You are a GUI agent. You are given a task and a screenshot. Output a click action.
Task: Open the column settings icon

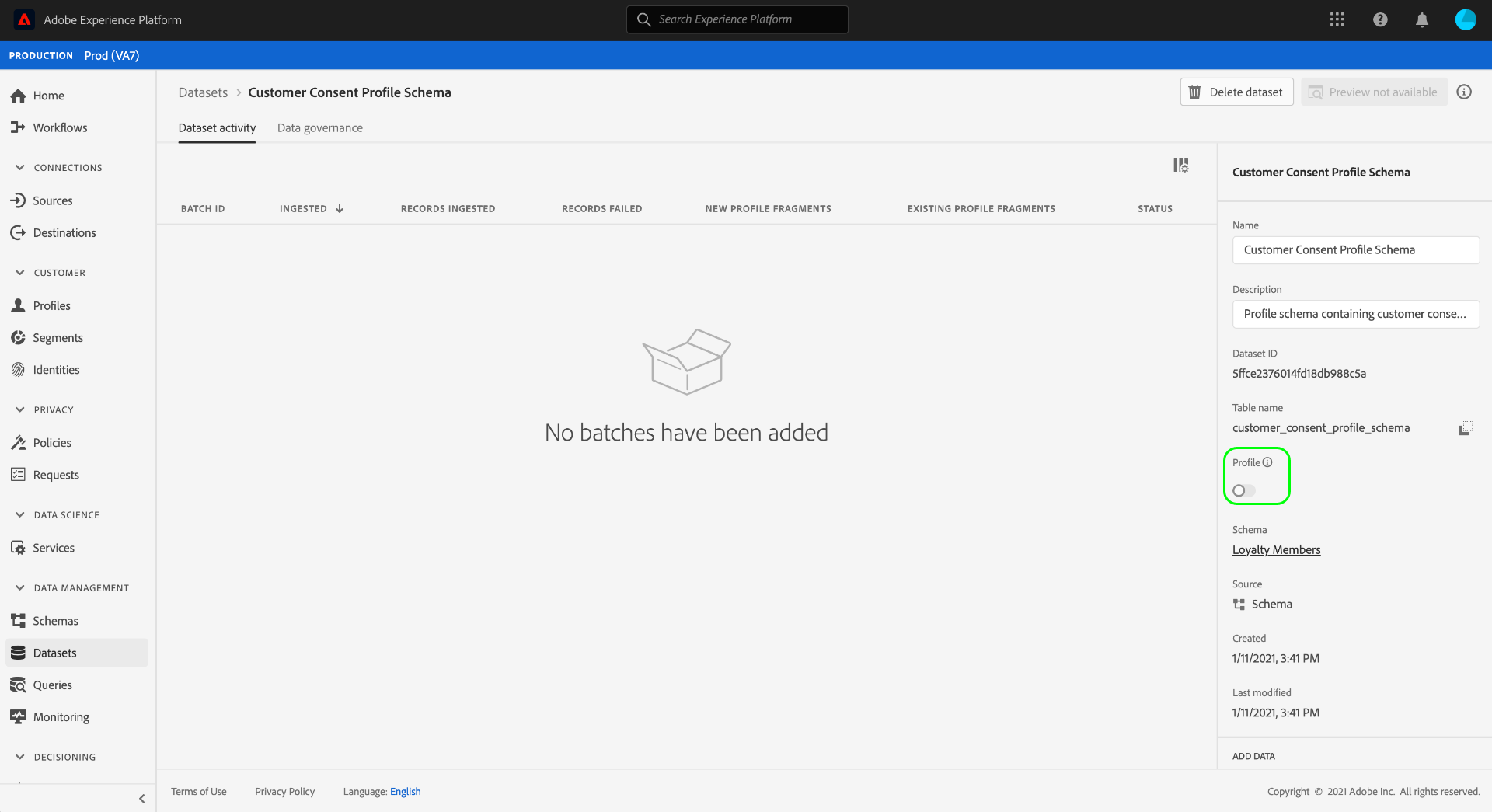pos(1181,165)
